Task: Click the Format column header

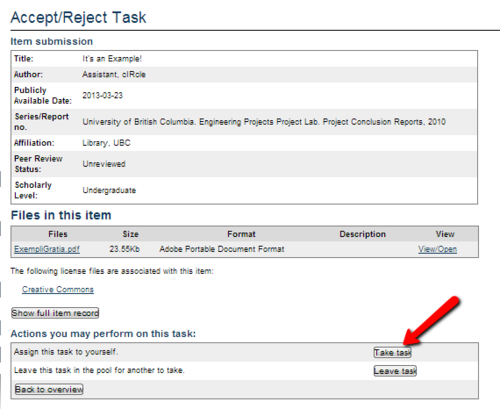Action: coord(241,234)
